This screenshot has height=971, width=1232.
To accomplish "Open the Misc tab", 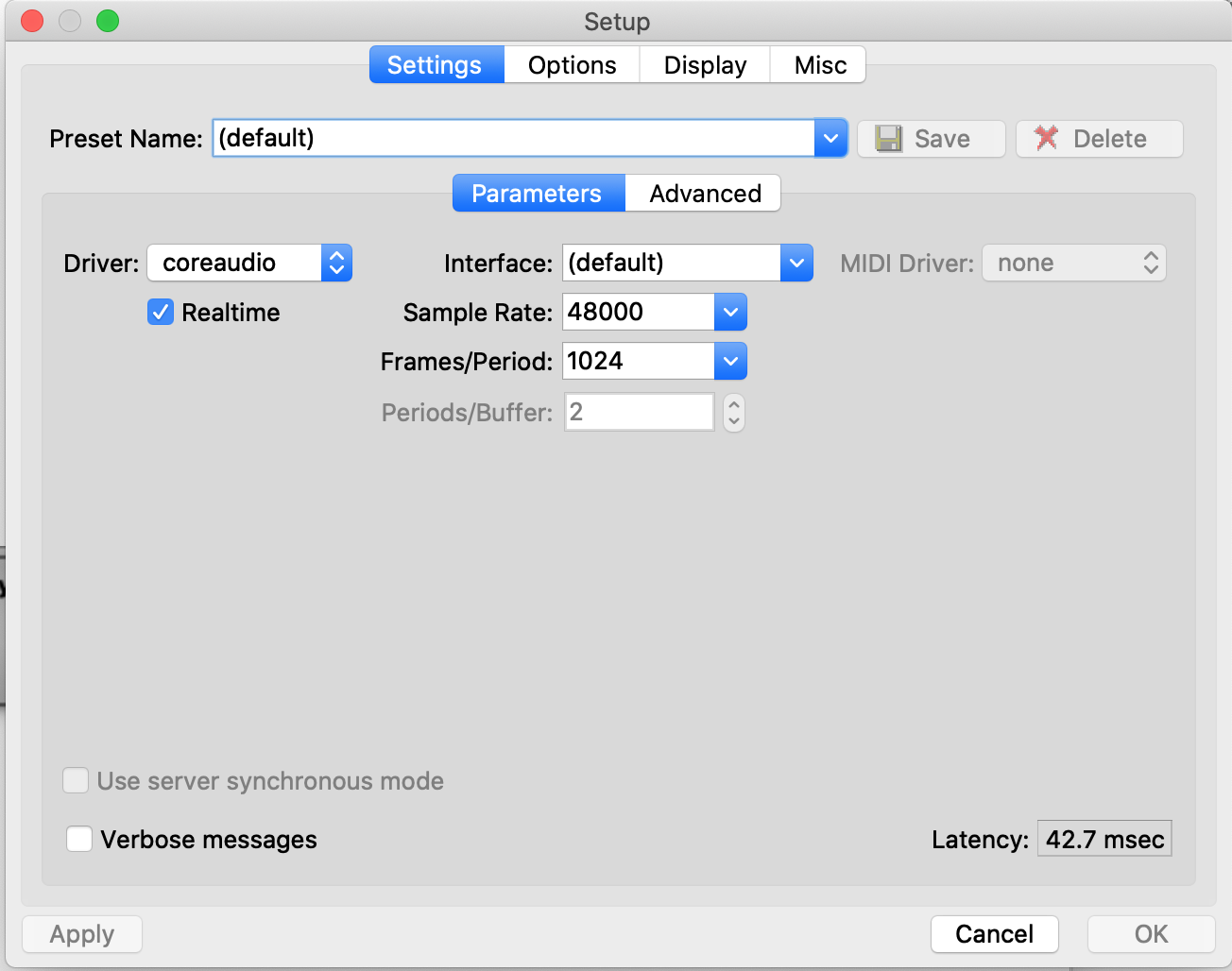I will (819, 65).
